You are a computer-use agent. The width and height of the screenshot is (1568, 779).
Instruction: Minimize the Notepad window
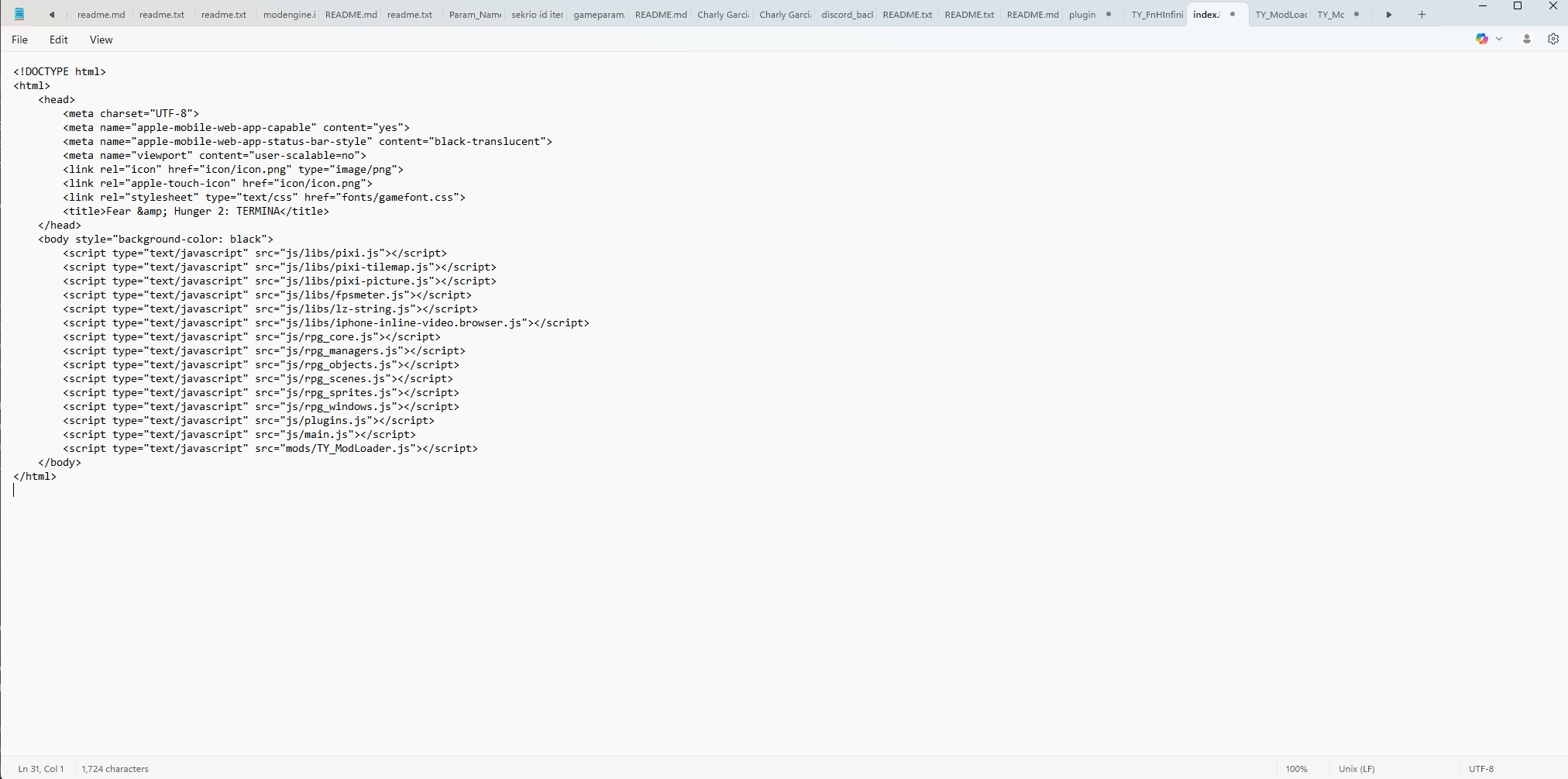point(1482,6)
